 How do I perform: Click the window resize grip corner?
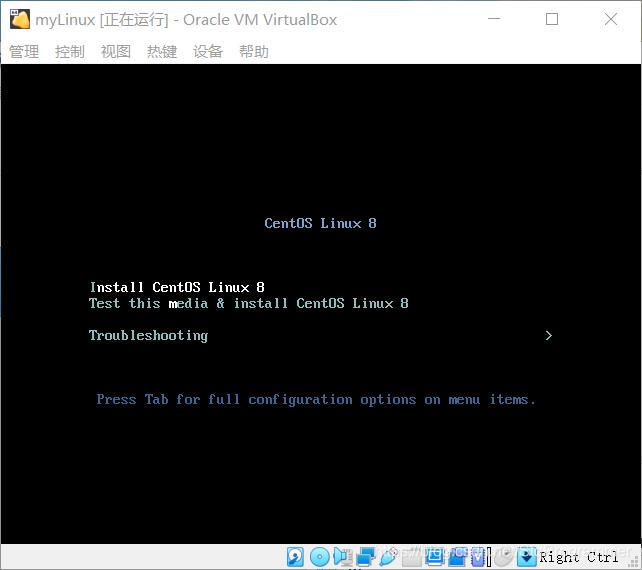(633, 562)
